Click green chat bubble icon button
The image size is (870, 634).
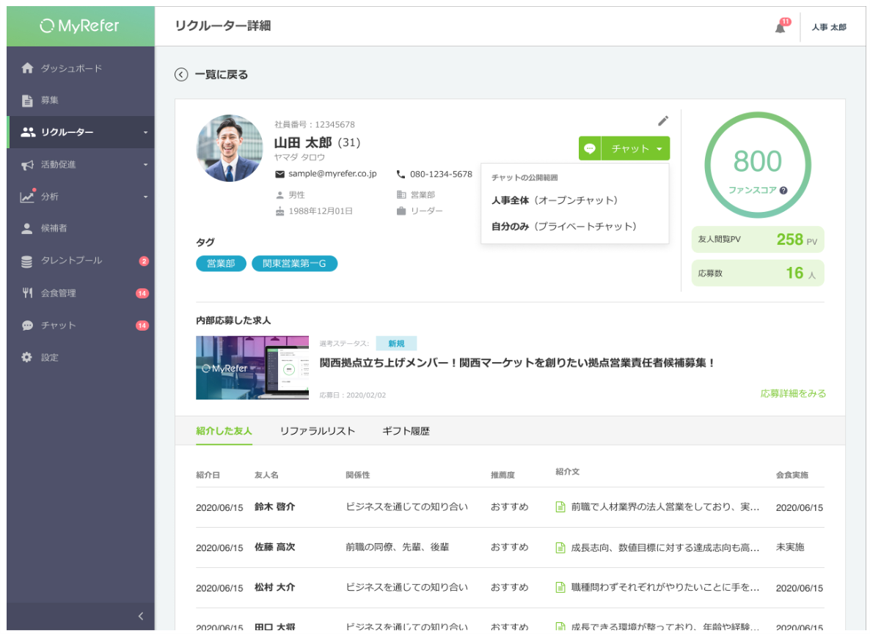590,149
